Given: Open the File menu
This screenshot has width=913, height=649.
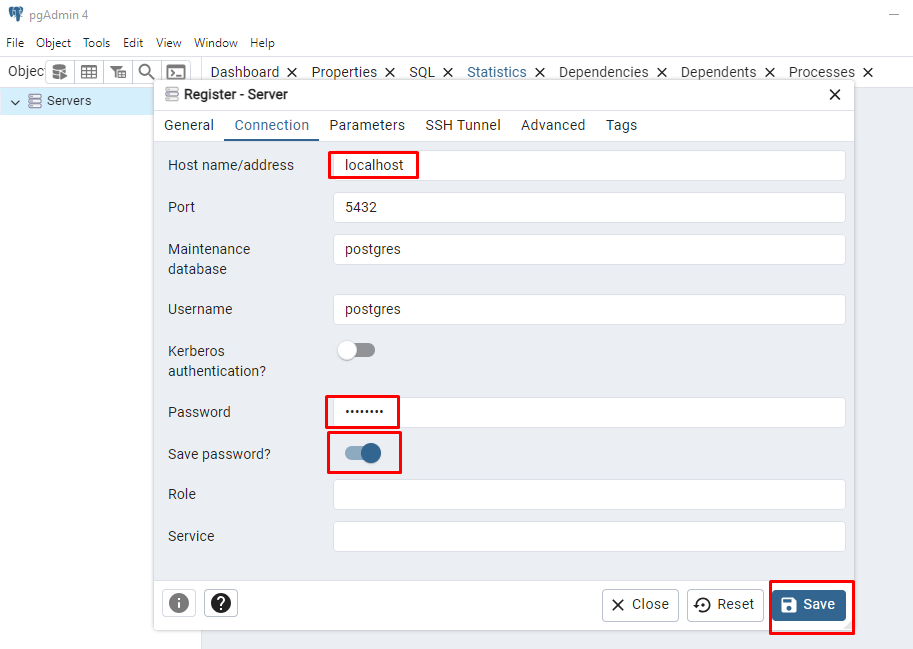Looking at the screenshot, I should pyautogui.click(x=15, y=43).
